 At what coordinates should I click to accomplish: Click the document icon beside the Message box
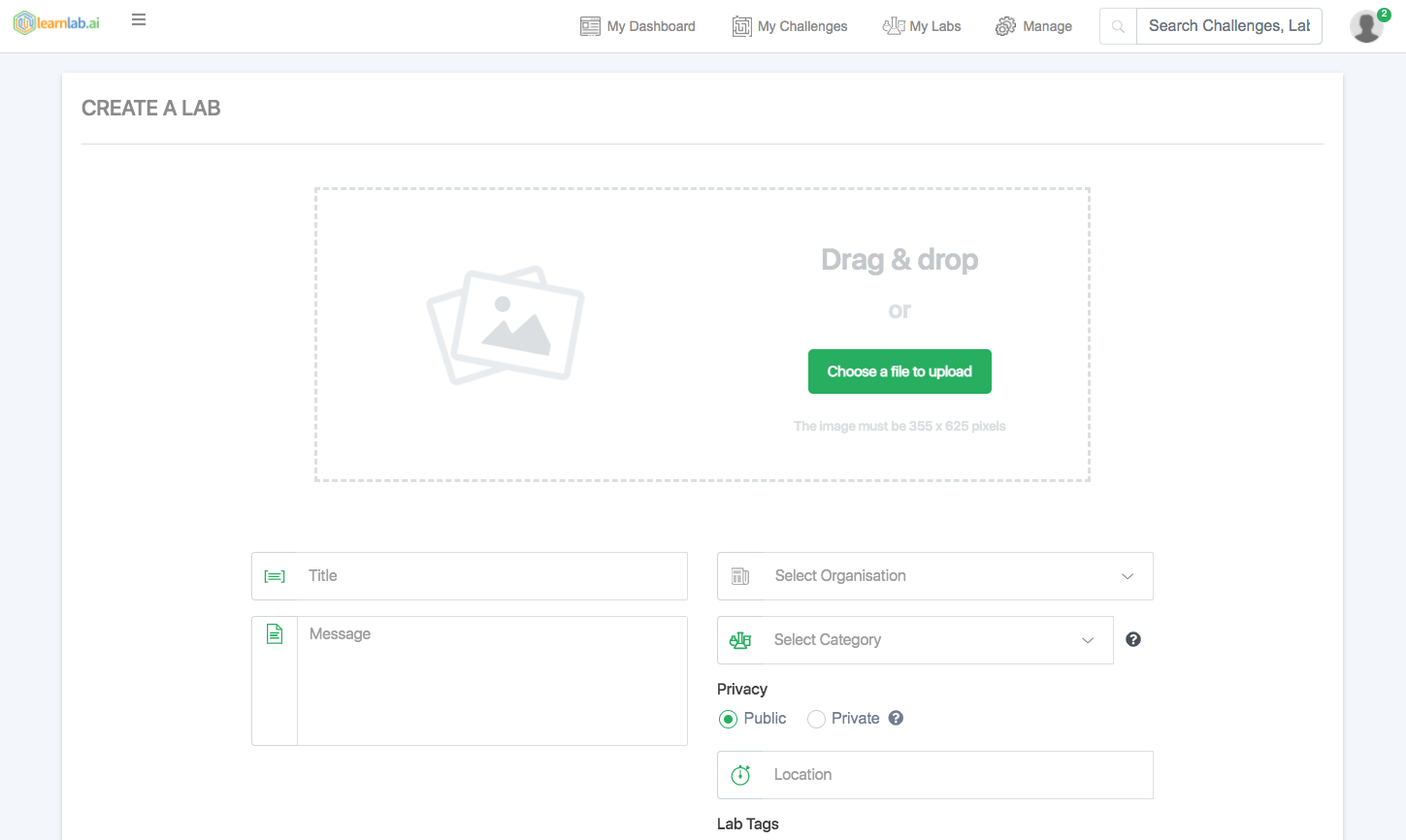pos(275,633)
